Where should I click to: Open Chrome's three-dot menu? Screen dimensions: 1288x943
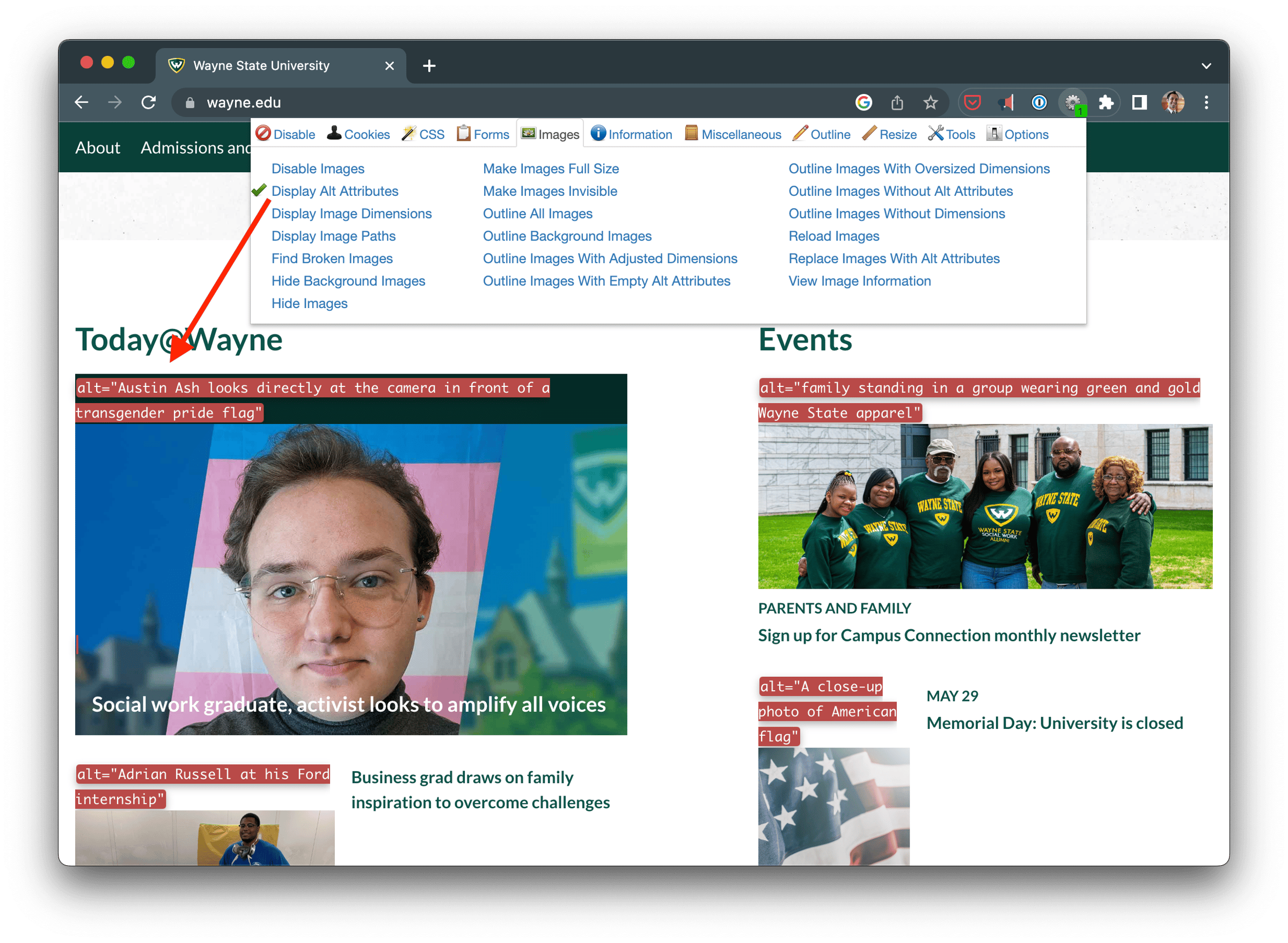[1207, 103]
